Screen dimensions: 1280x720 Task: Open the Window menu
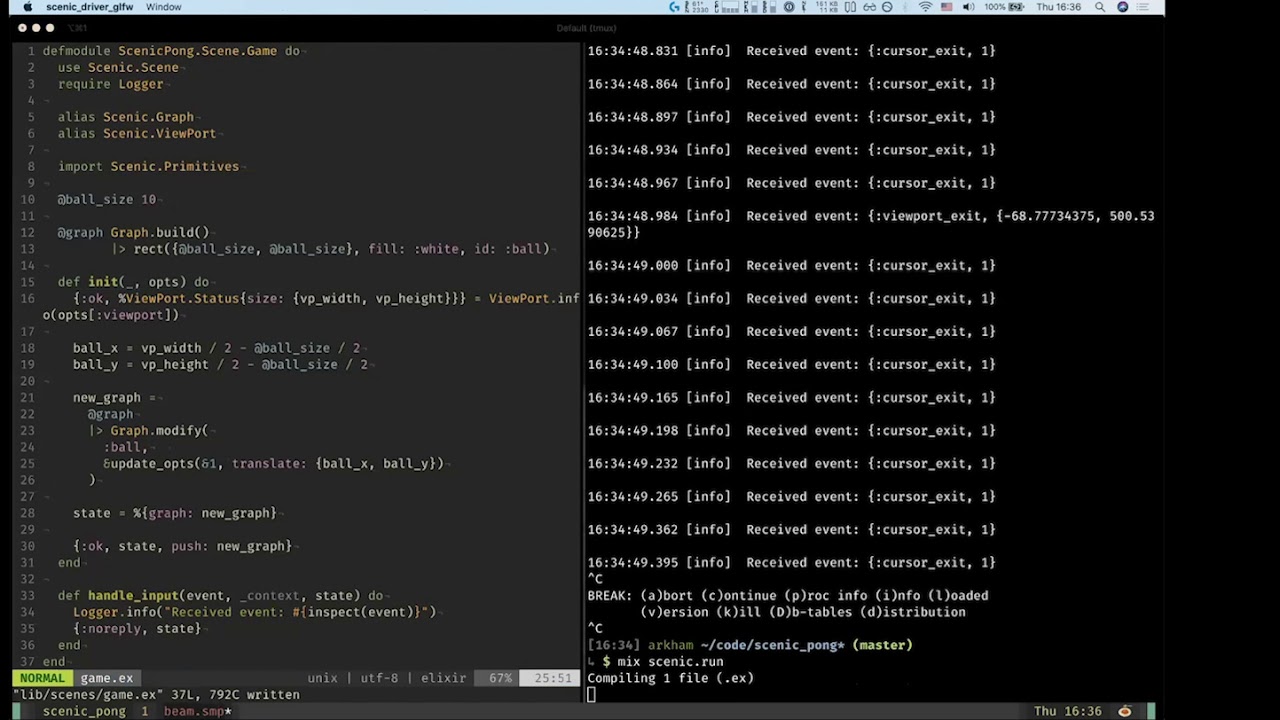[x=163, y=7]
